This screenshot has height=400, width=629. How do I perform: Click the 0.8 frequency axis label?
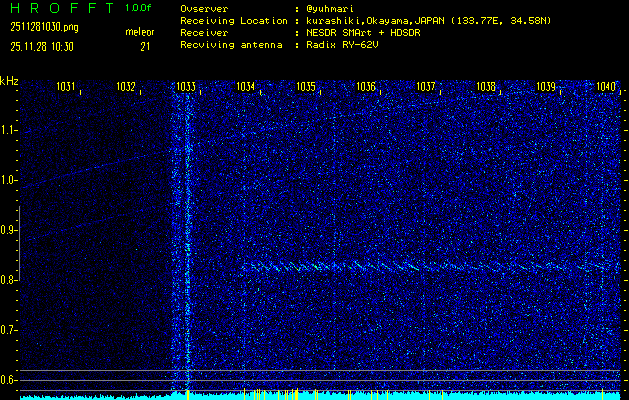8,280
